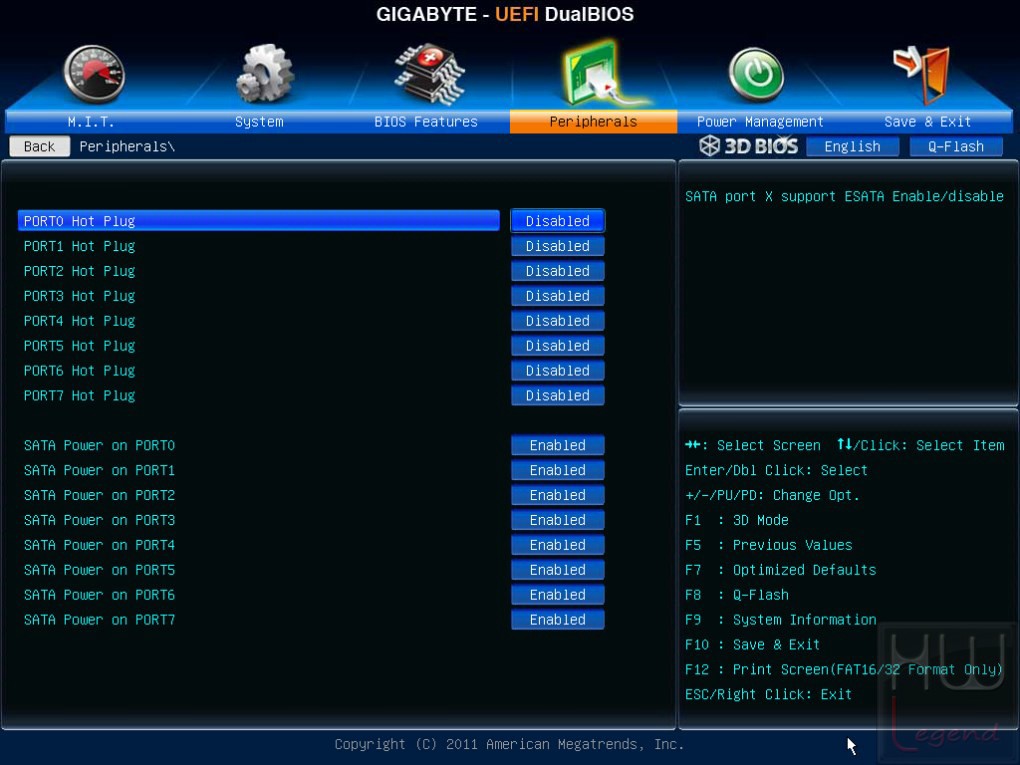Toggle SATA Power on PORT5 Enabled value
The width and height of the screenshot is (1020, 765).
[557, 570]
